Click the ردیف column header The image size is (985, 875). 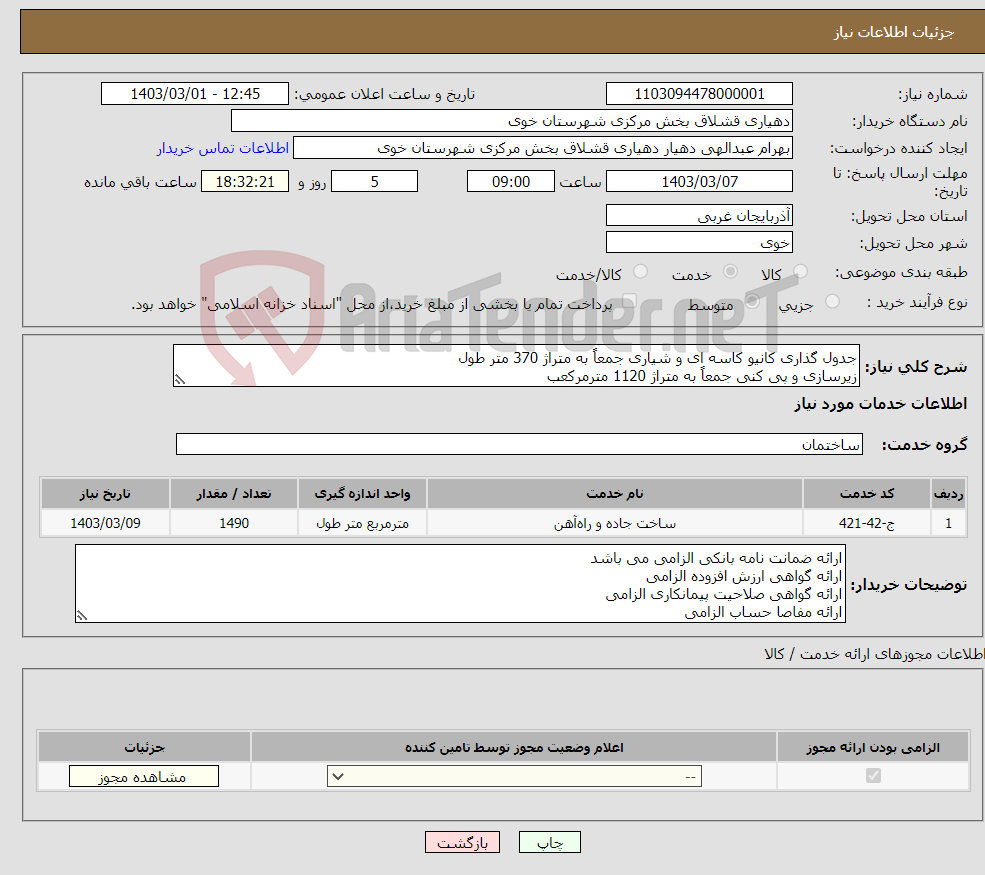[949, 494]
